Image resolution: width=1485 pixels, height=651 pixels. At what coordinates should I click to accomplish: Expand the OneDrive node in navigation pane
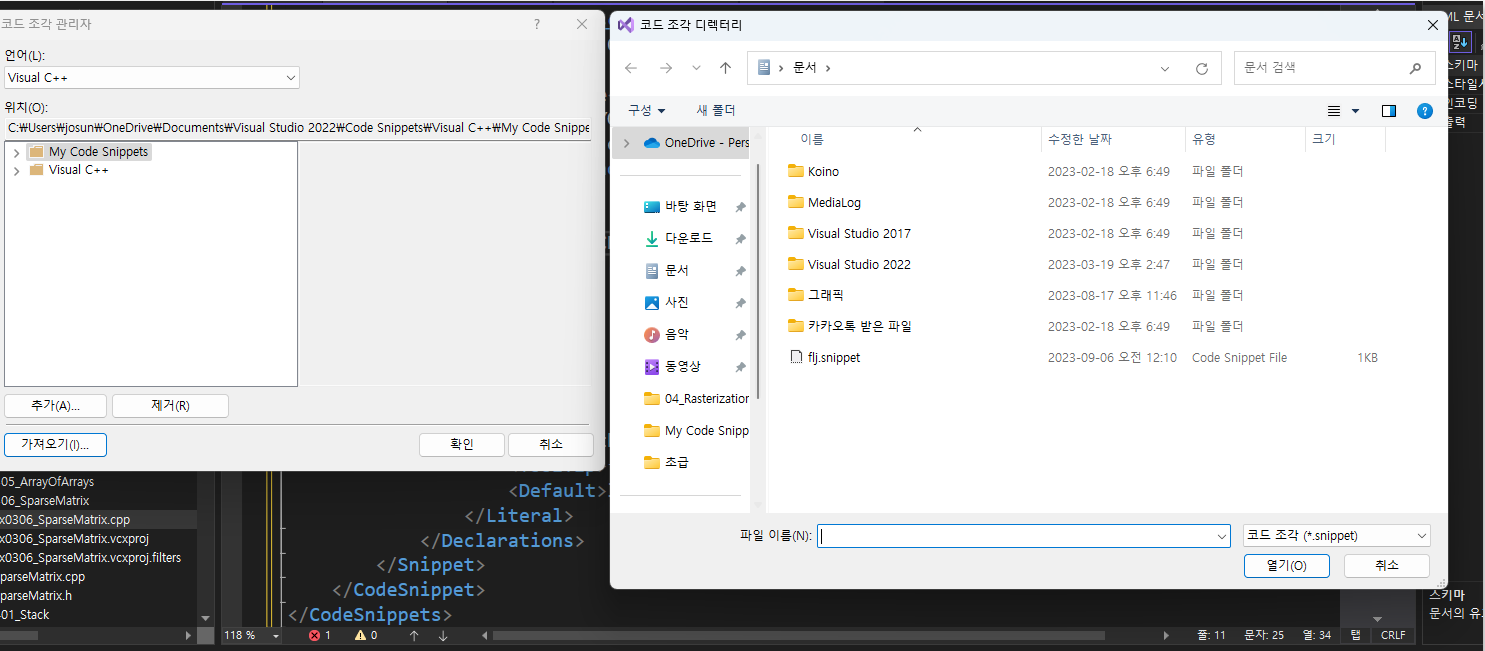tap(627, 143)
